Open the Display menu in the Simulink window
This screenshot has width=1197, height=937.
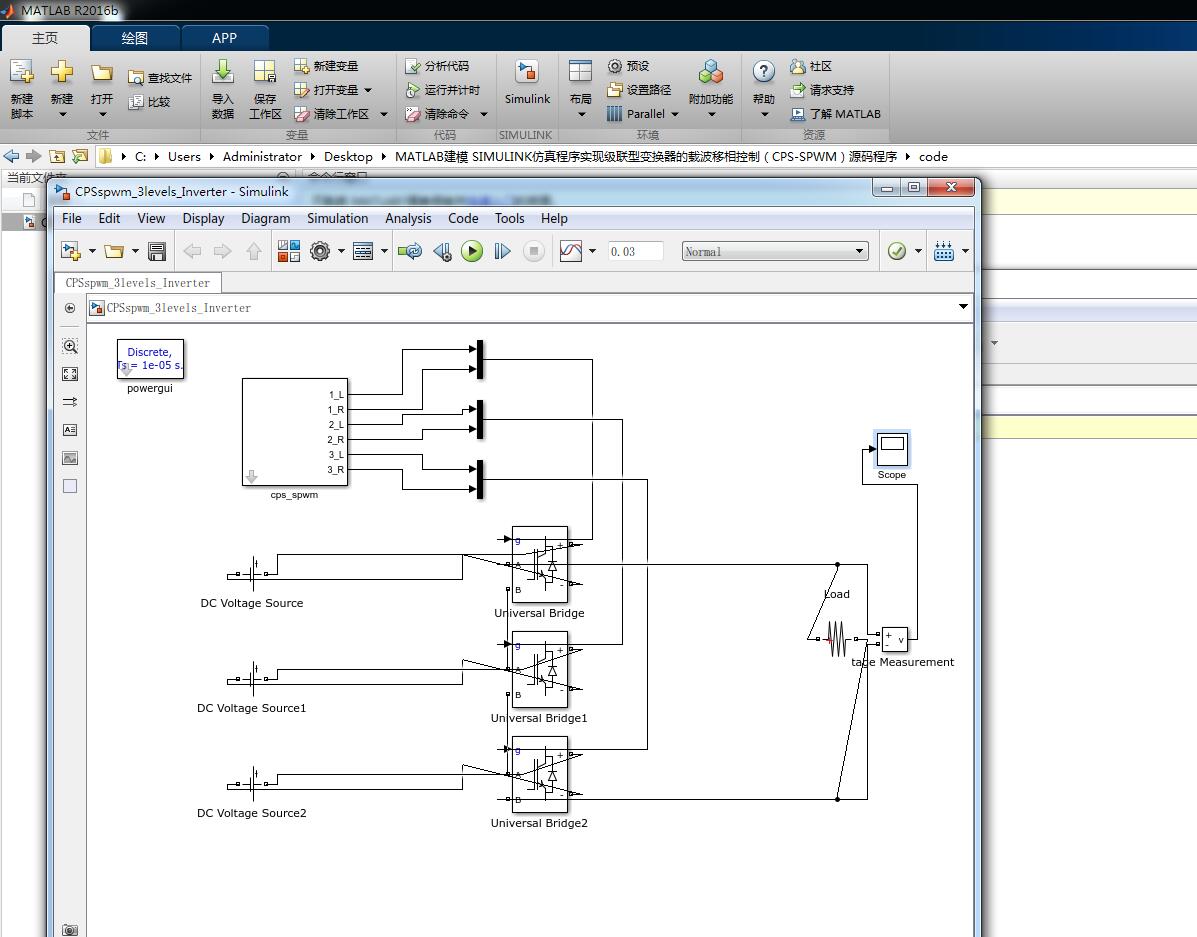tap(203, 218)
